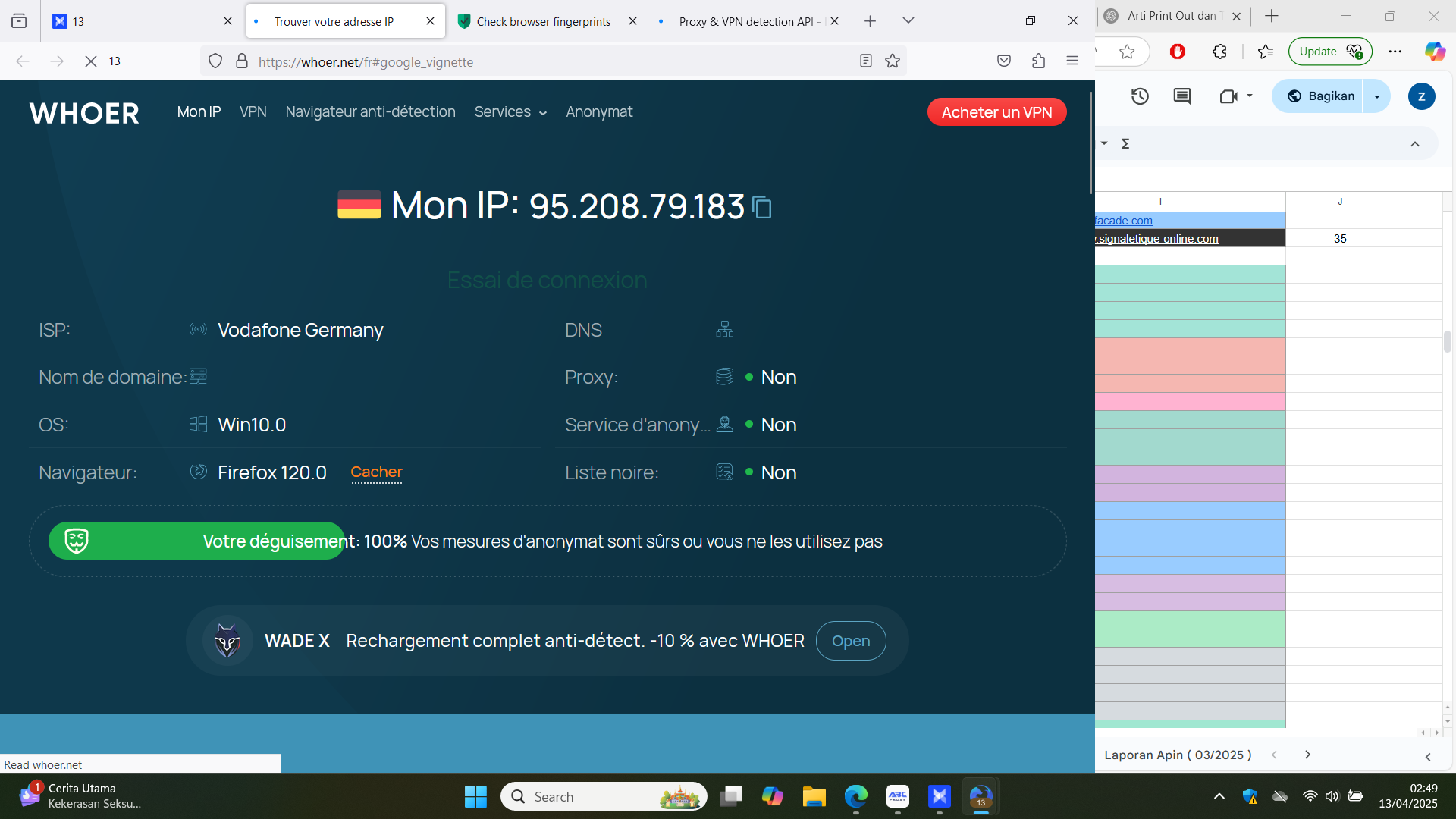1456x819 pixels.
Task: Switch to the first Firefox tab titled 13
Action: tap(142, 21)
